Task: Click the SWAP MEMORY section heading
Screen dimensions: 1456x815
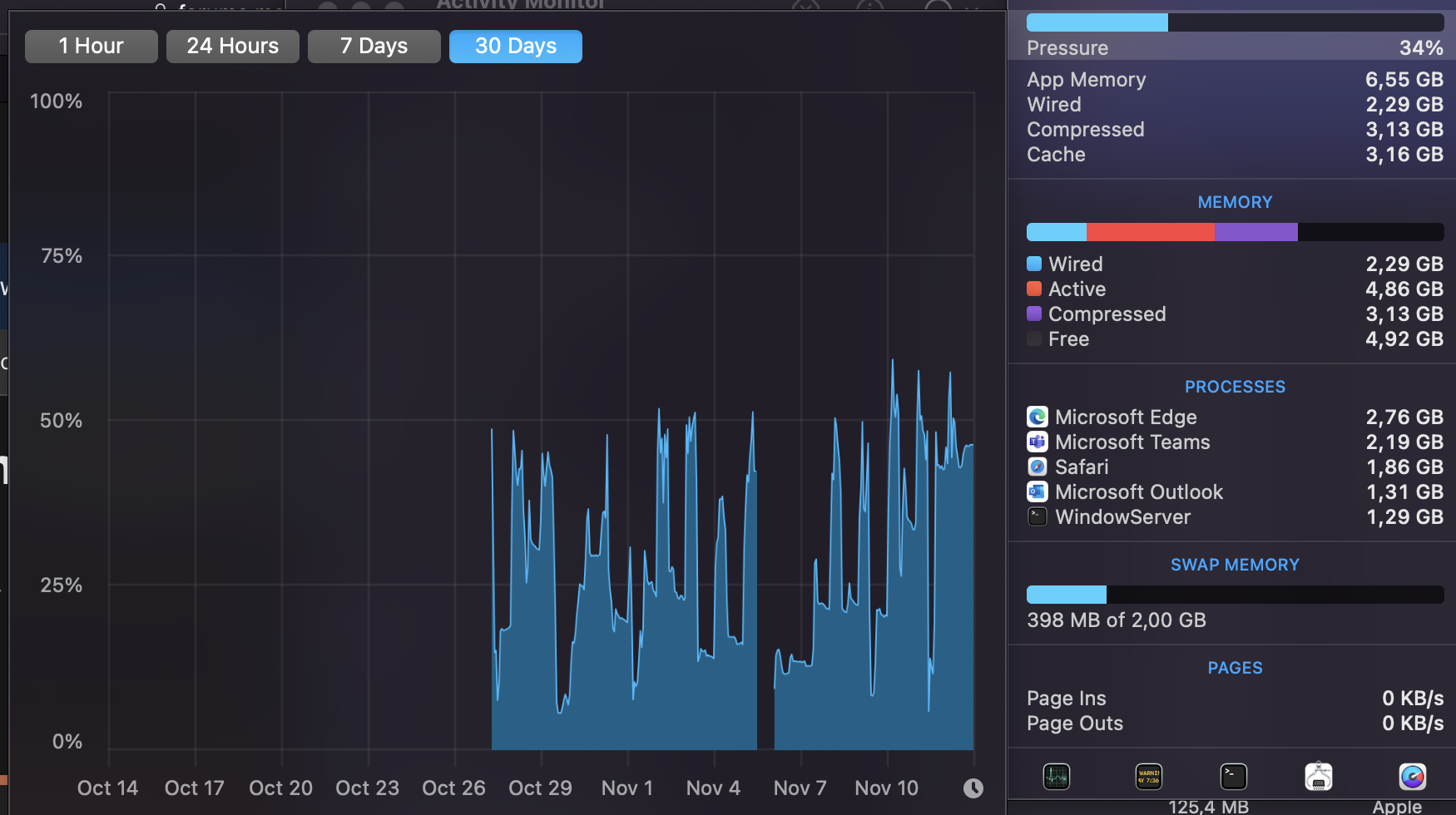Action: (1236, 565)
